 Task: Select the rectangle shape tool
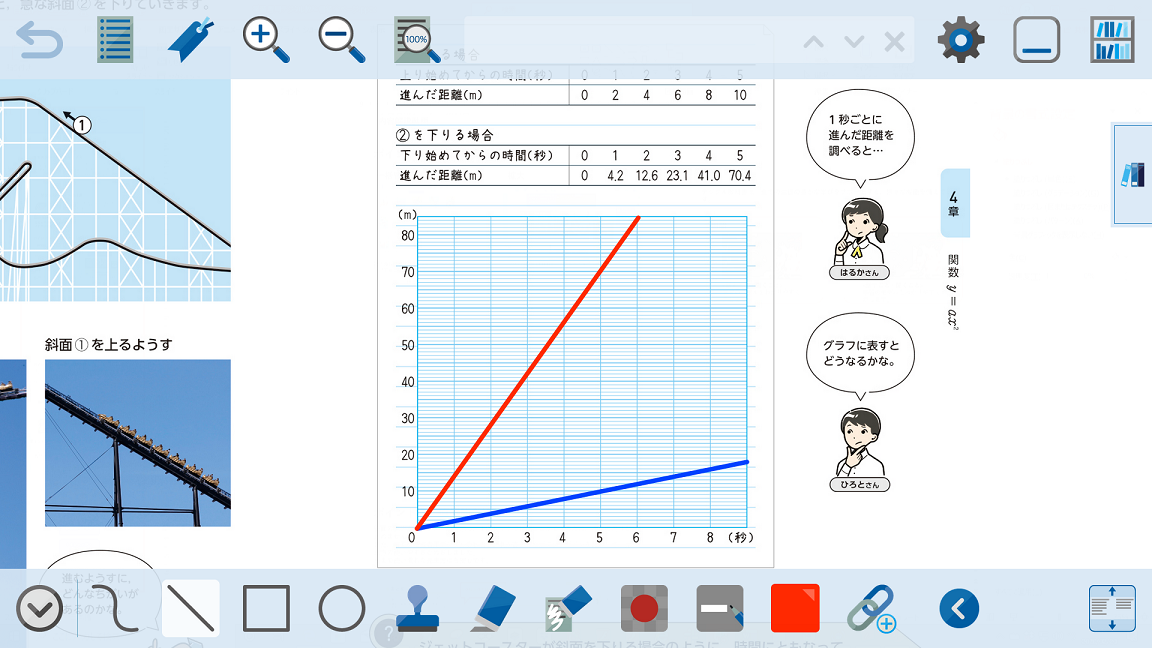tap(266, 608)
